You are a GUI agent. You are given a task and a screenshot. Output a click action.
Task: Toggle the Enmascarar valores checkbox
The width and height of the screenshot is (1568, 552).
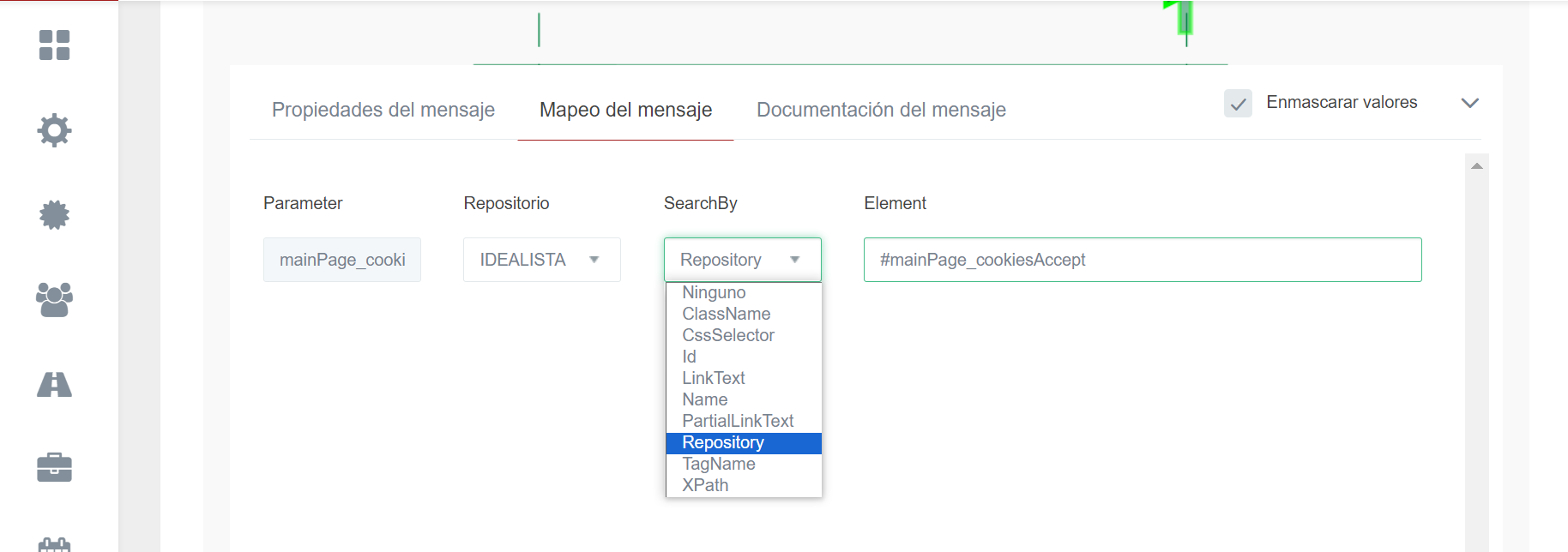[x=1238, y=104]
